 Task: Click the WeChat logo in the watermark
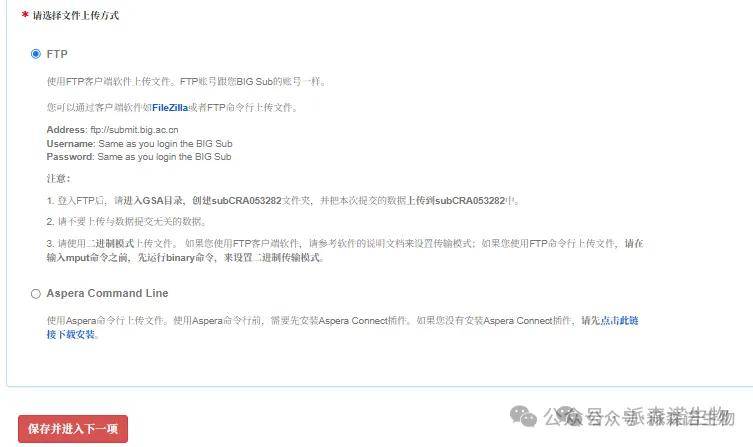[x=523, y=416]
